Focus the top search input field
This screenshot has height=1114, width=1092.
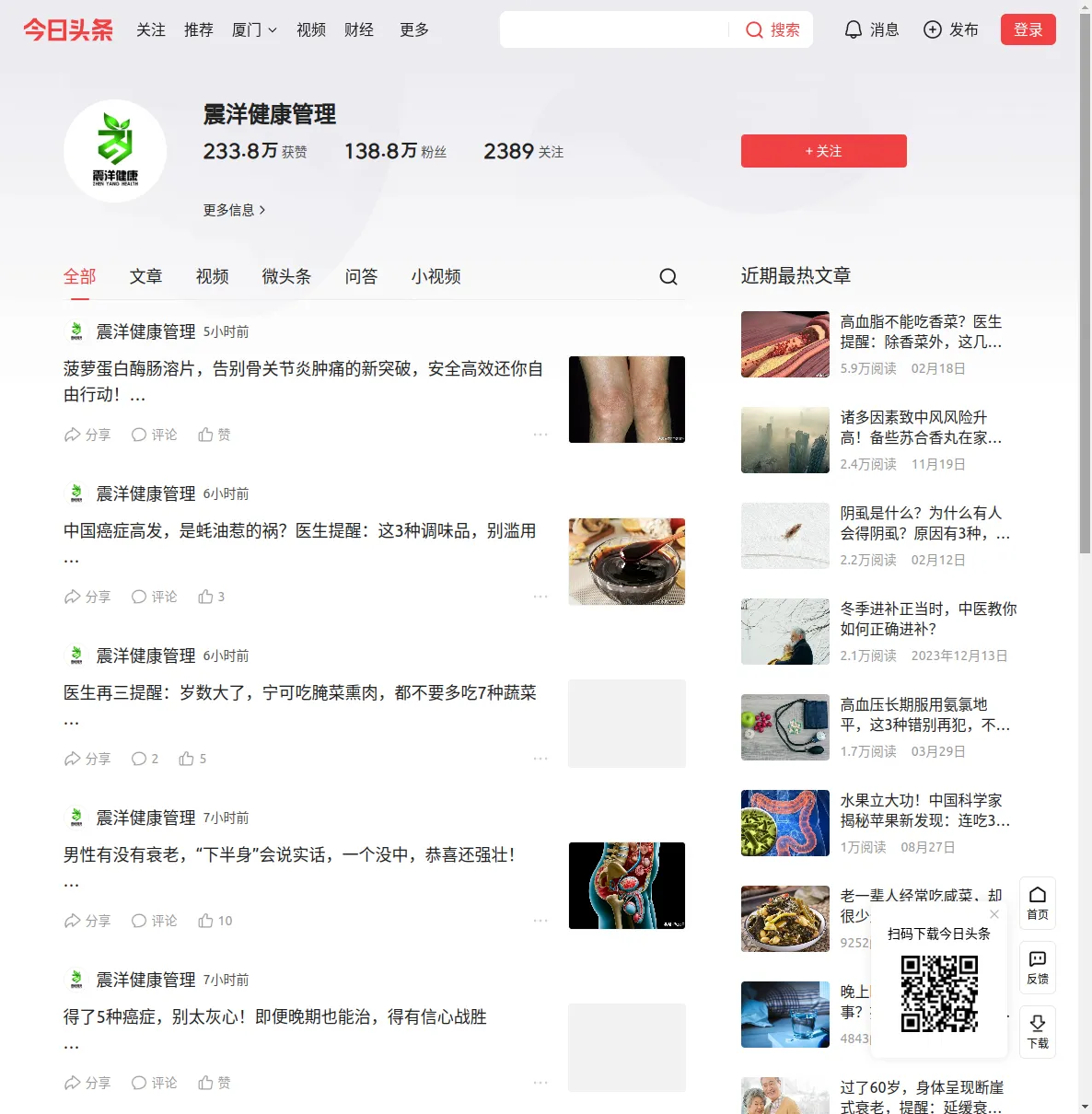tap(614, 29)
